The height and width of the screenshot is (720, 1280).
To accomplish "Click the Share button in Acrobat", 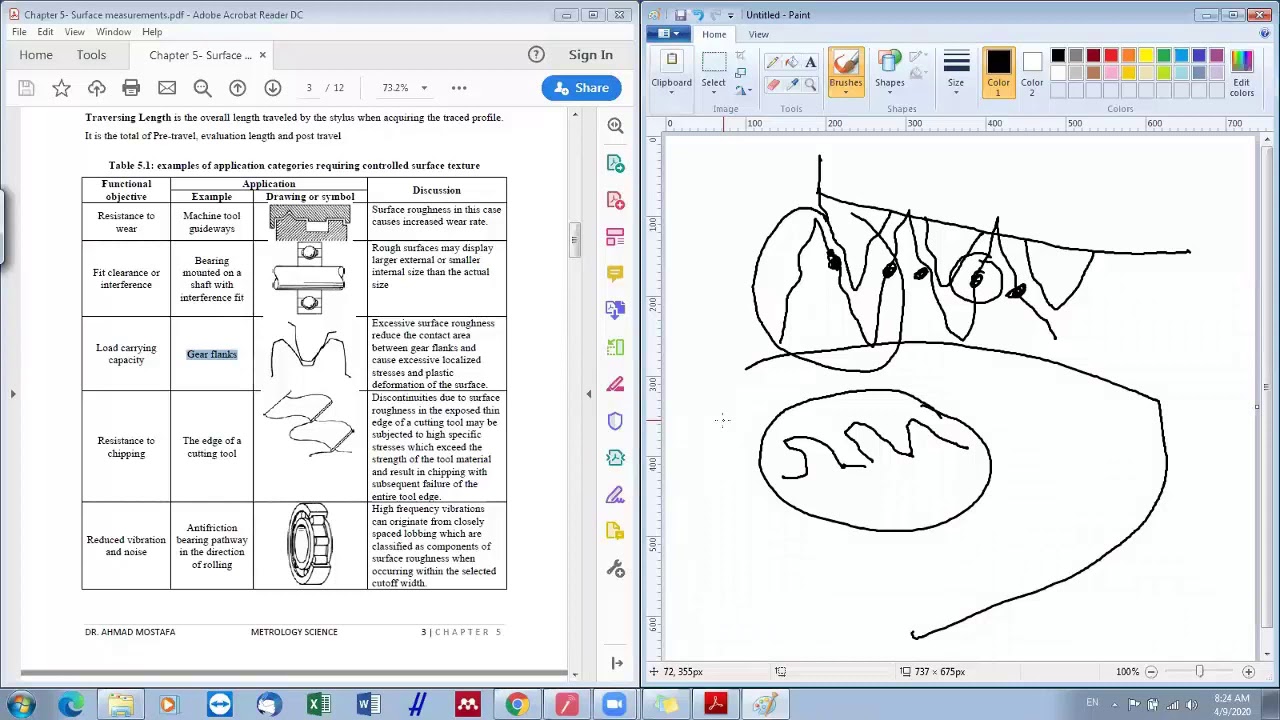I will (x=581, y=88).
